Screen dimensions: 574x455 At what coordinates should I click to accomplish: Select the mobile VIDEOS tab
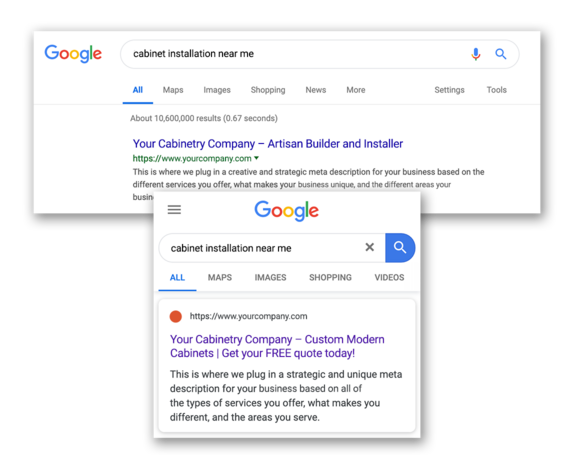(x=390, y=277)
